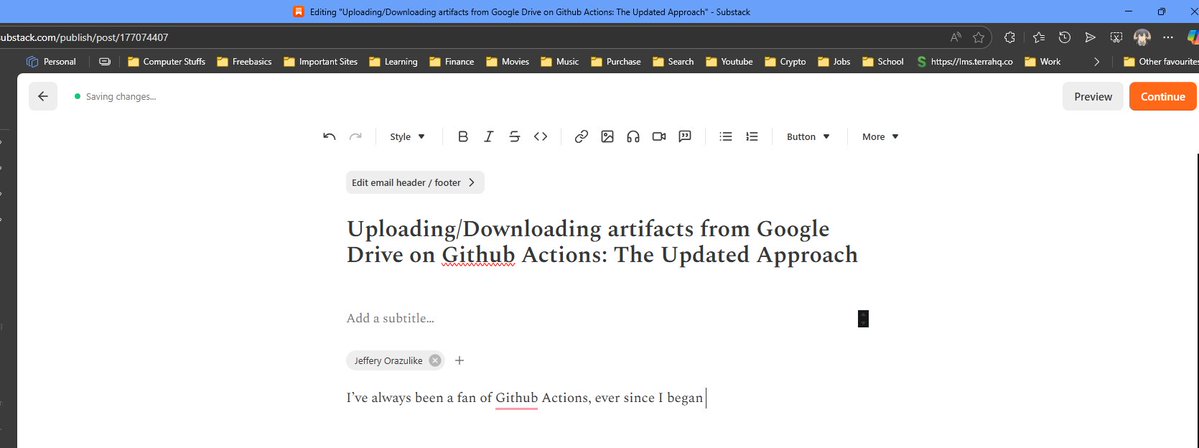This screenshot has height=448, width=1199.
Task: Click the icon next to Personal bookmark
Action: click(105, 62)
